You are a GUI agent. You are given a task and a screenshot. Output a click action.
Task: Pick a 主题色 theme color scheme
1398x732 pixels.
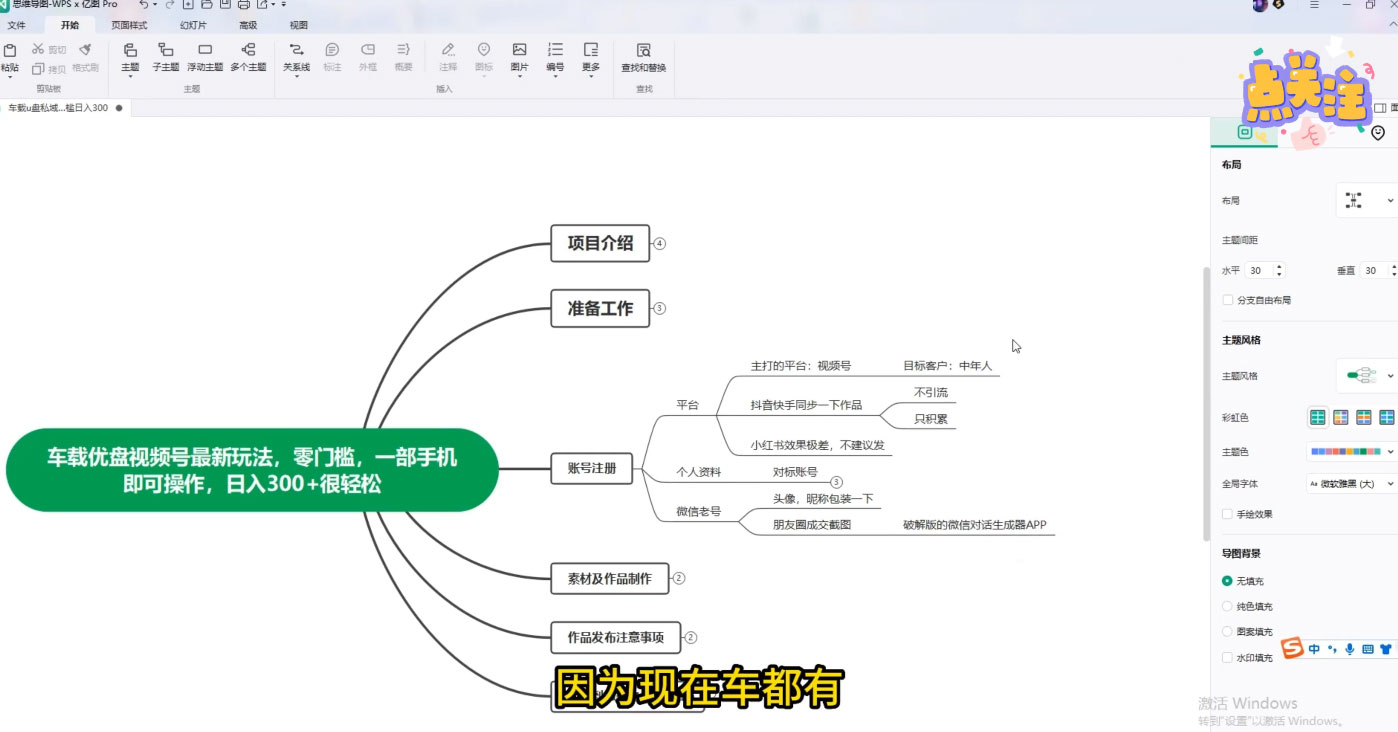pos(1345,451)
